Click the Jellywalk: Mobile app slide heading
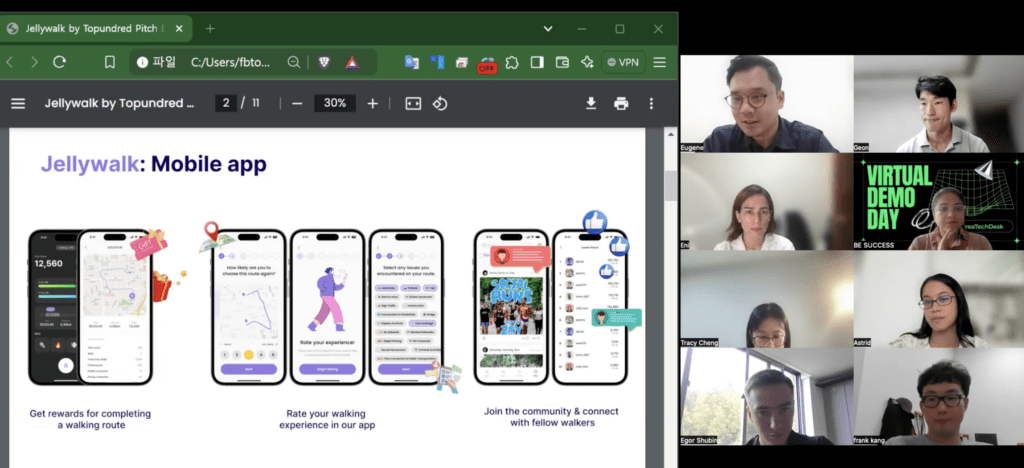The height and width of the screenshot is (468, 1024). 153,164
